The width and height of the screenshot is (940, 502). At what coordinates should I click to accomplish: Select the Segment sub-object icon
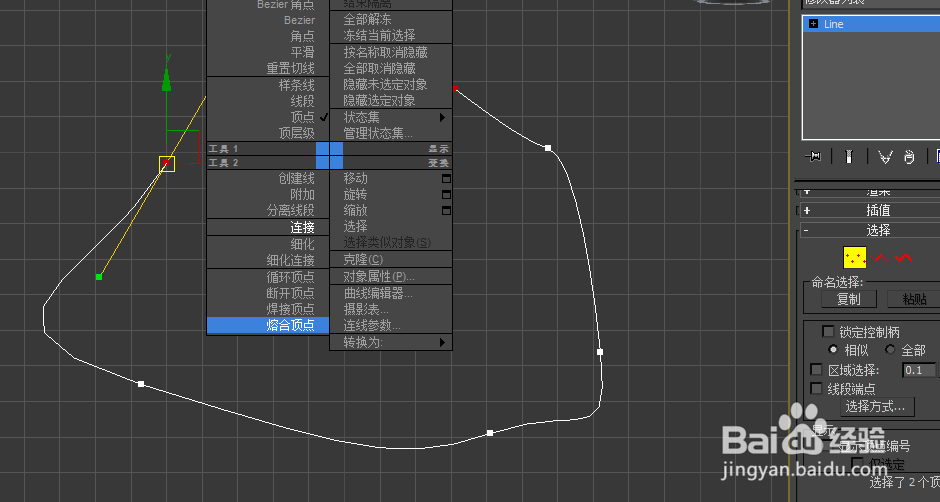pyautogui.click(x=879, y=258)
